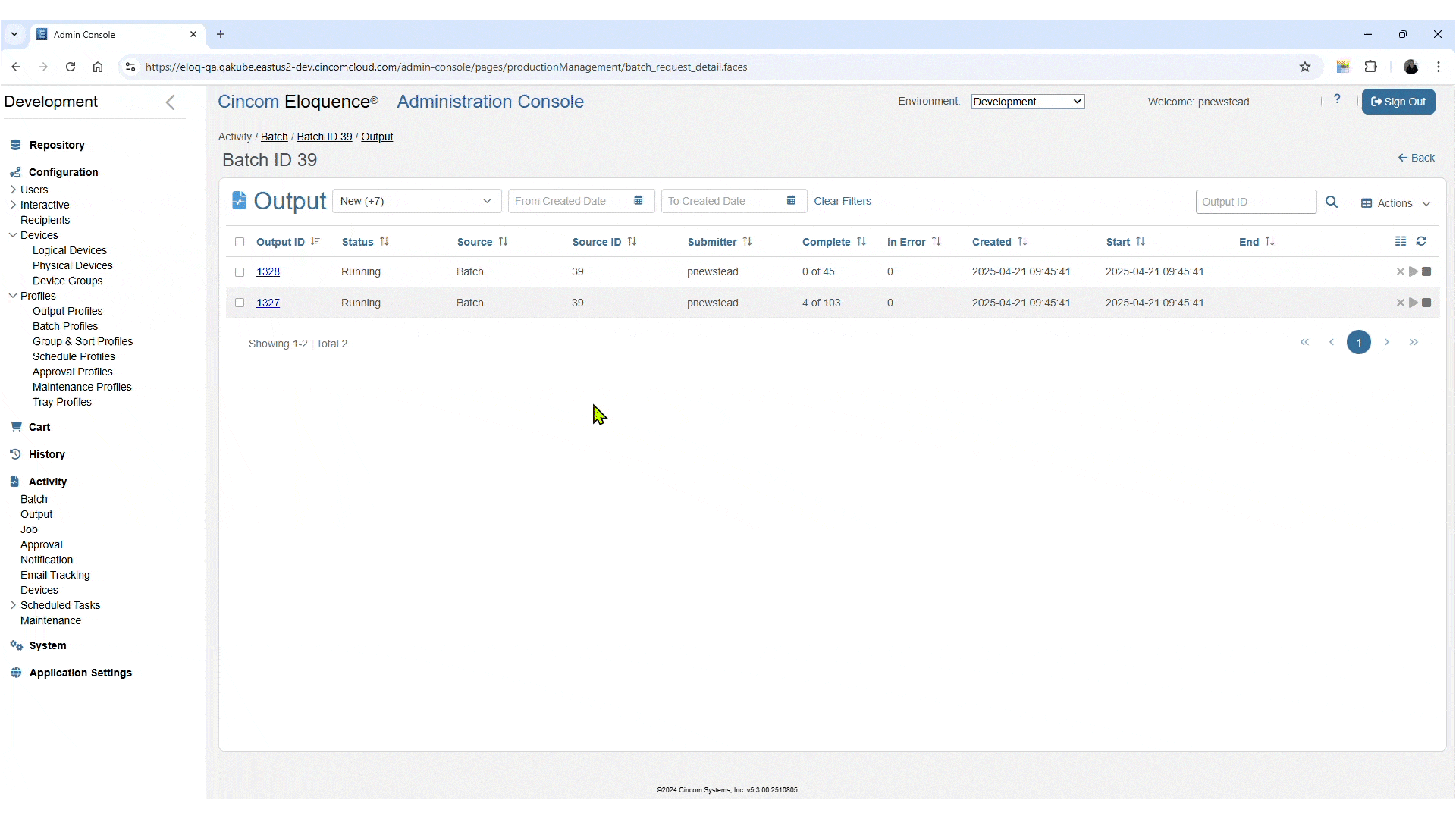Click the Sign Out button
The image size is (1456, 819).
(x=1398, y=102)
